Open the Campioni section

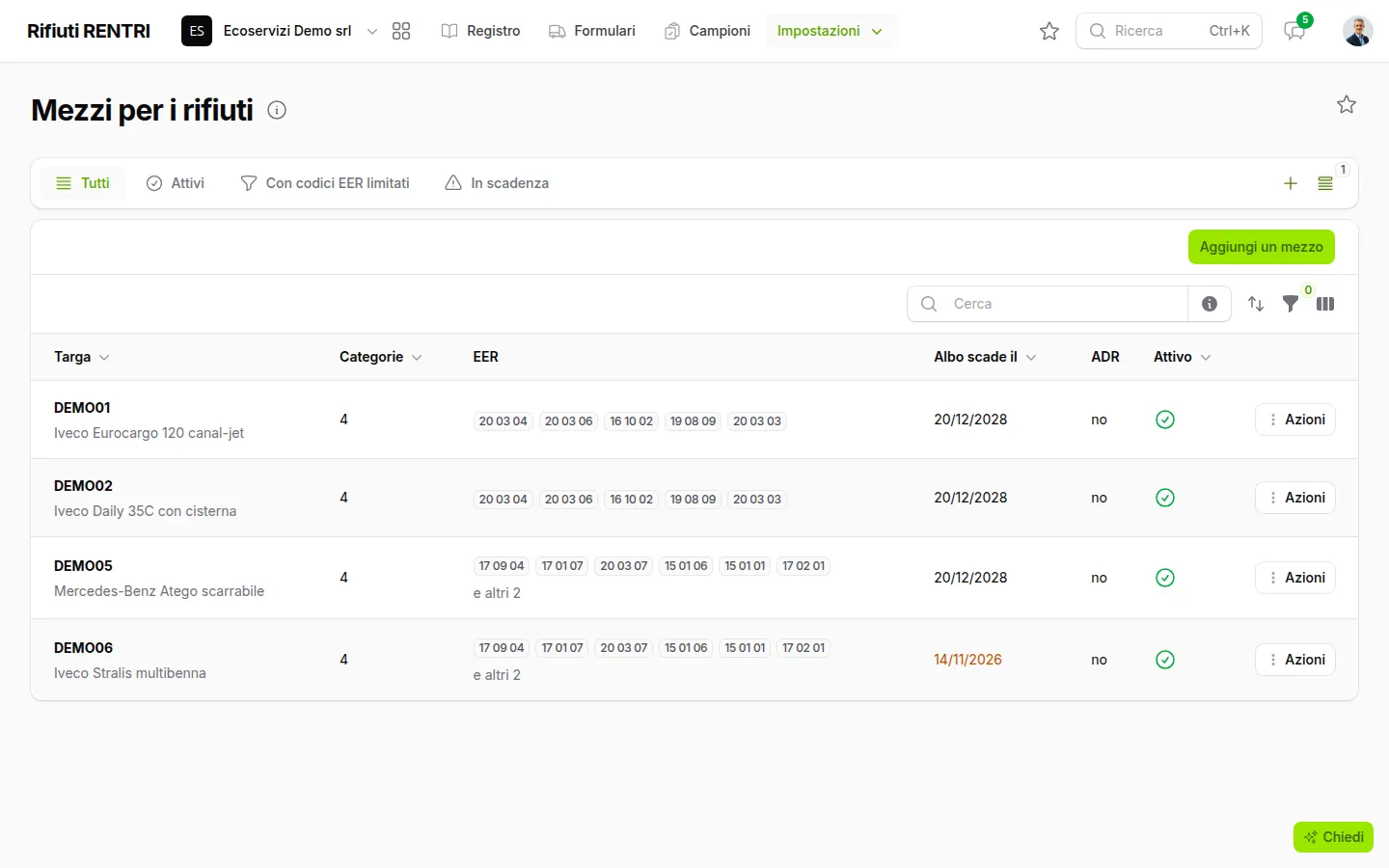[707, 31]
